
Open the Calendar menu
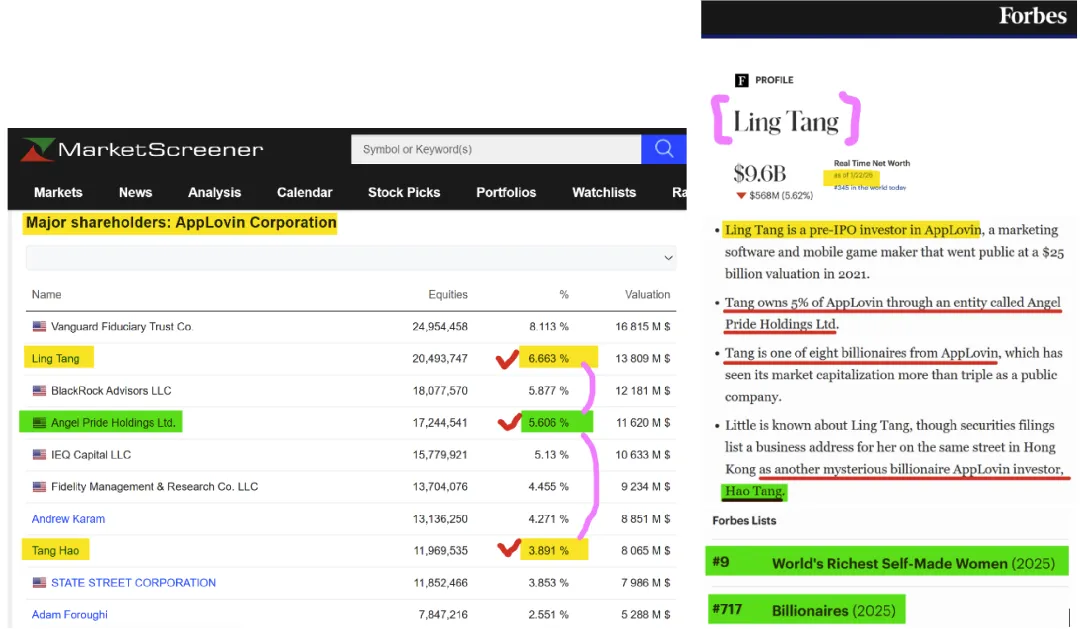click(x=304, y=192)
